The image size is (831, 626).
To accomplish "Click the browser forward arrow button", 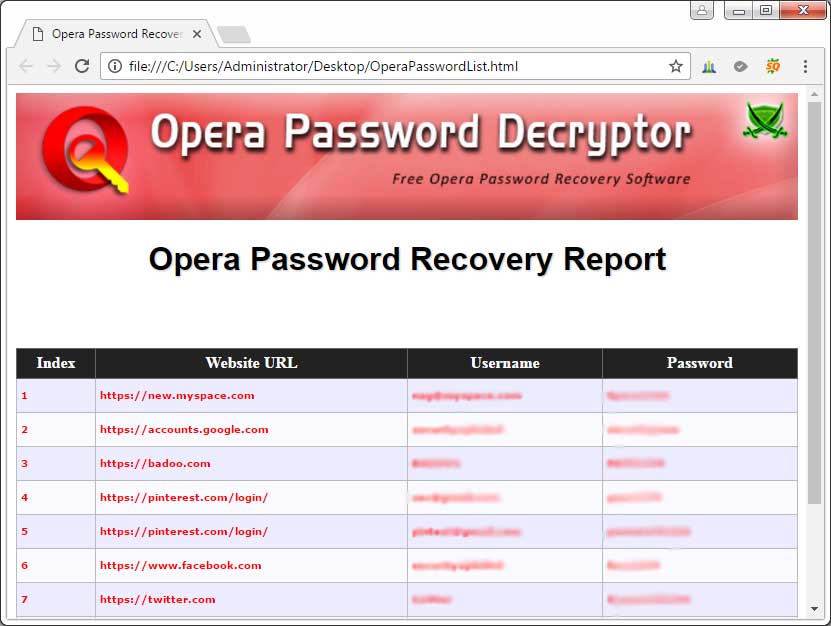I will pos(54,66).
